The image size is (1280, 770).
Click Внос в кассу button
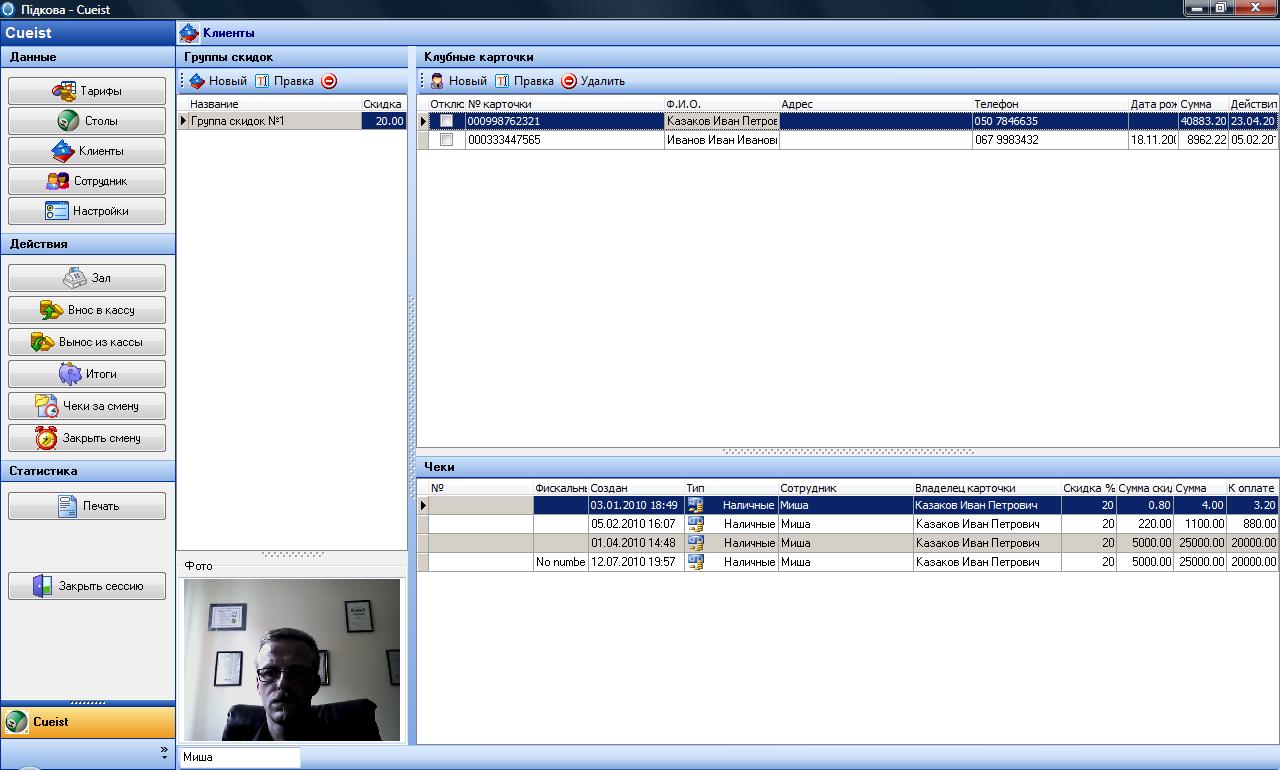pyautogui.click(x=87, y=310)
